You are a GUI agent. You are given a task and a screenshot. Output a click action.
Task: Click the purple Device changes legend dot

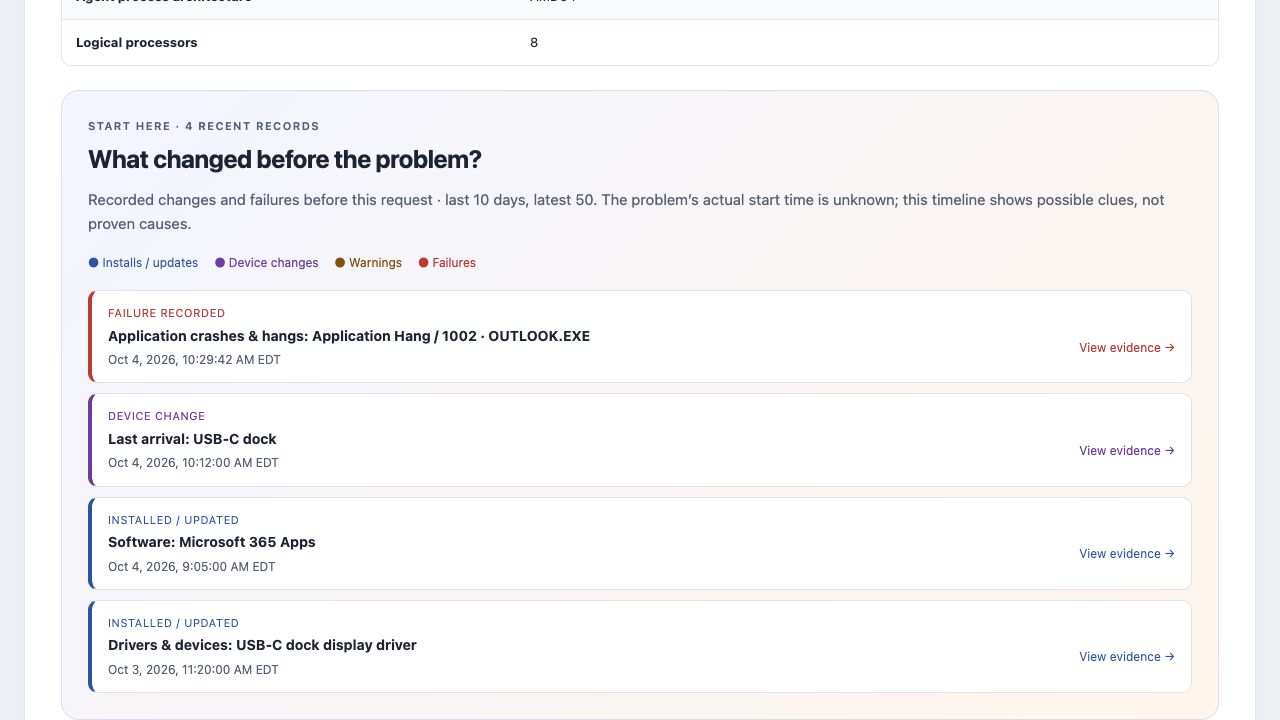(220, 263)
